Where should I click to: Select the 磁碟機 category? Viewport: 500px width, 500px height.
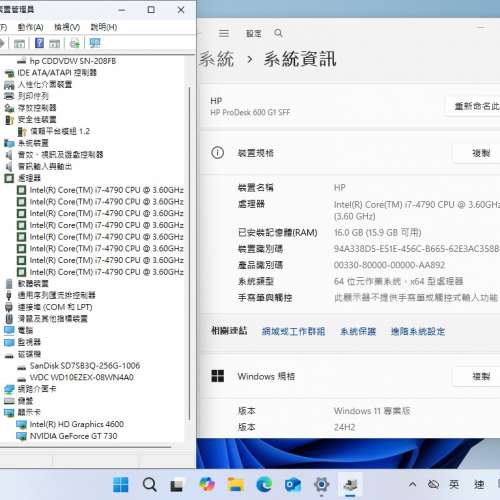tap(29, 354)
